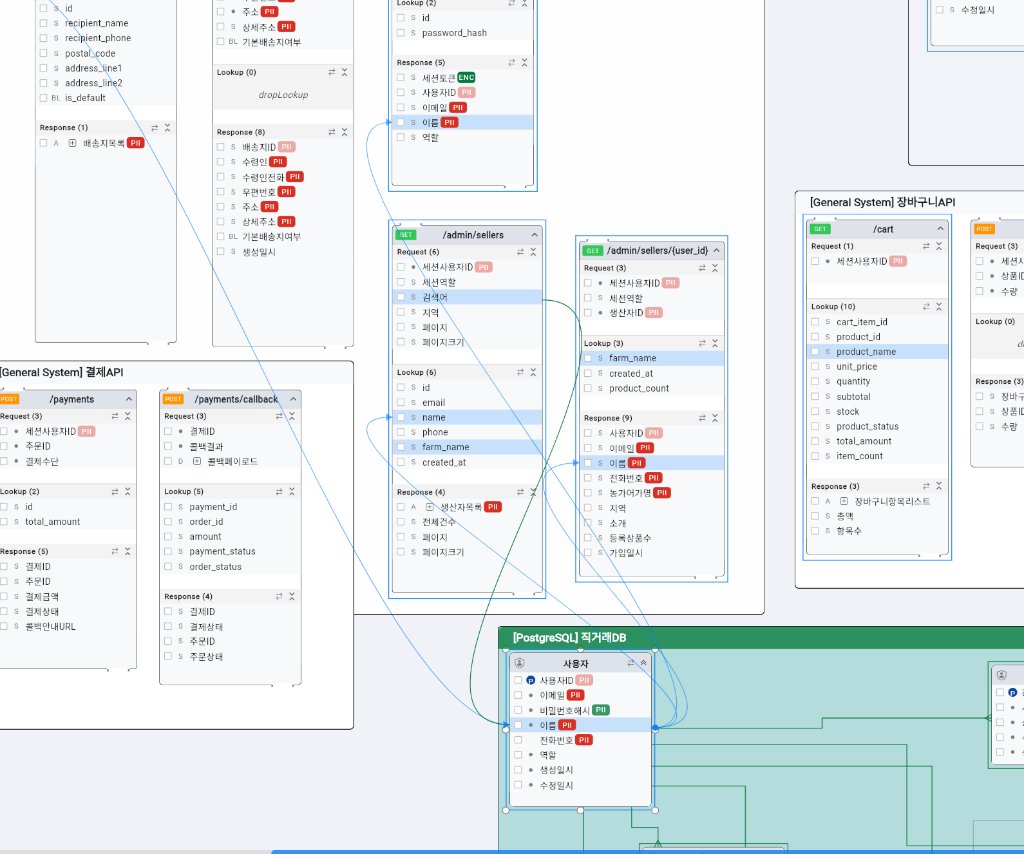The image size is (1024, 854).
Task: Click the horizontal scrollbar at the bottom
Action: (647, 852)
